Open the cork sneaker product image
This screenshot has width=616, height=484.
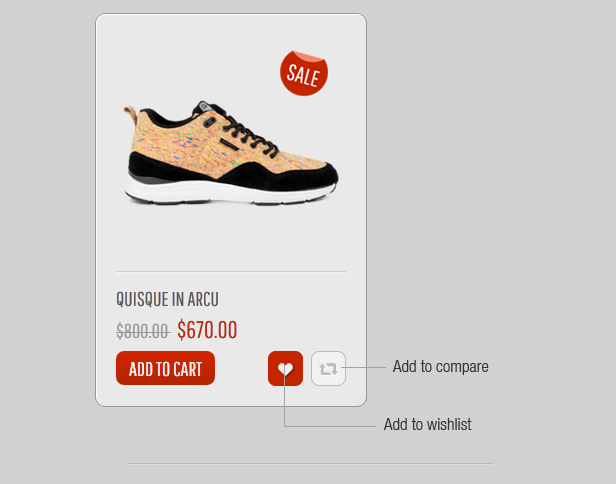pos(231,153)
